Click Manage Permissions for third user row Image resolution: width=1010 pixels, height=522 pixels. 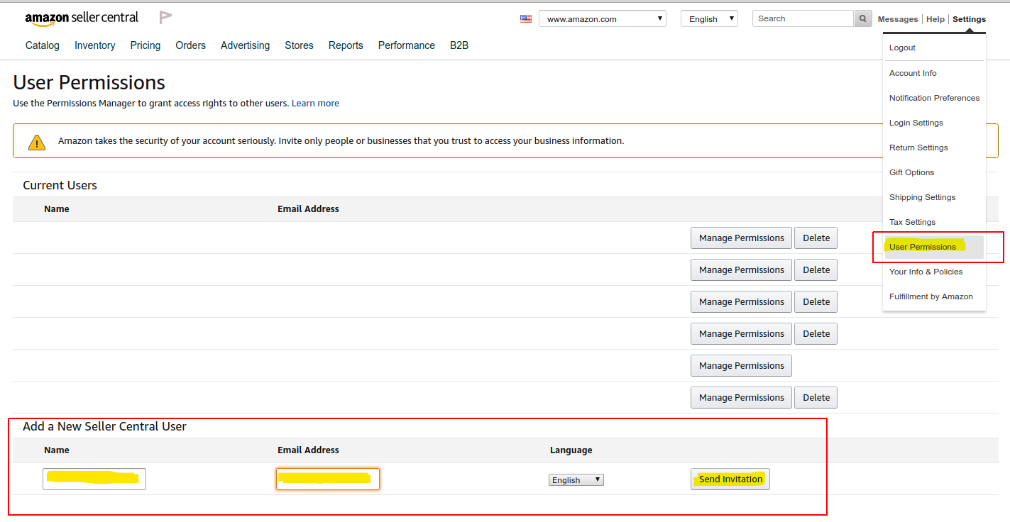tap(741, 302)
